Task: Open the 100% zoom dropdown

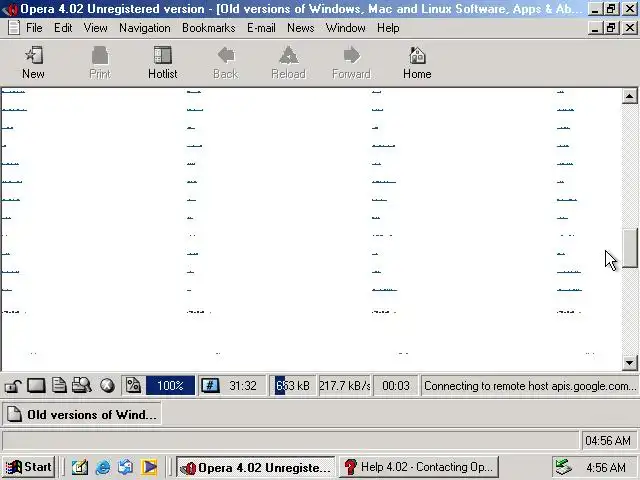Action: [170, 386]
